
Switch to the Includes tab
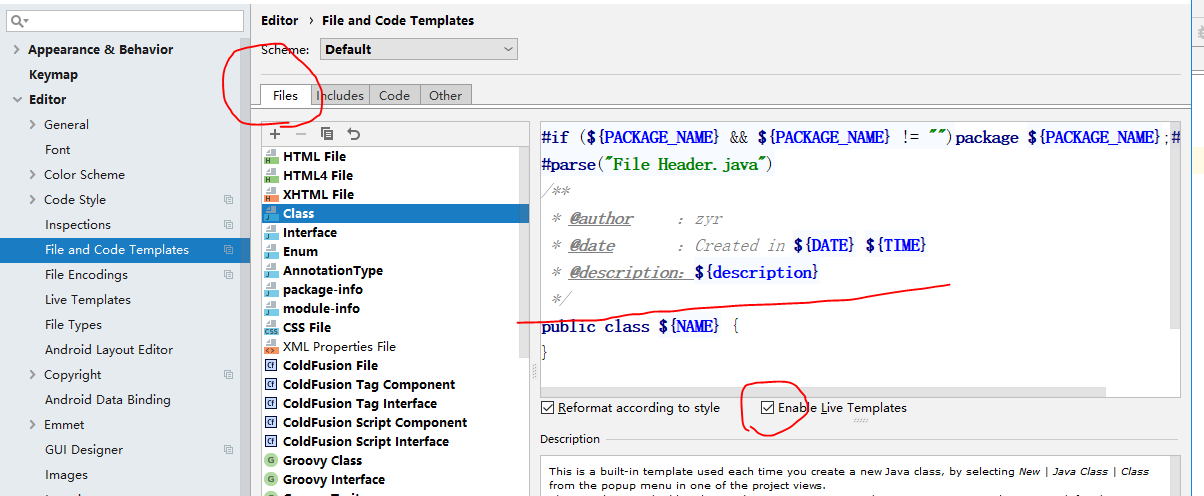(340, 96)
